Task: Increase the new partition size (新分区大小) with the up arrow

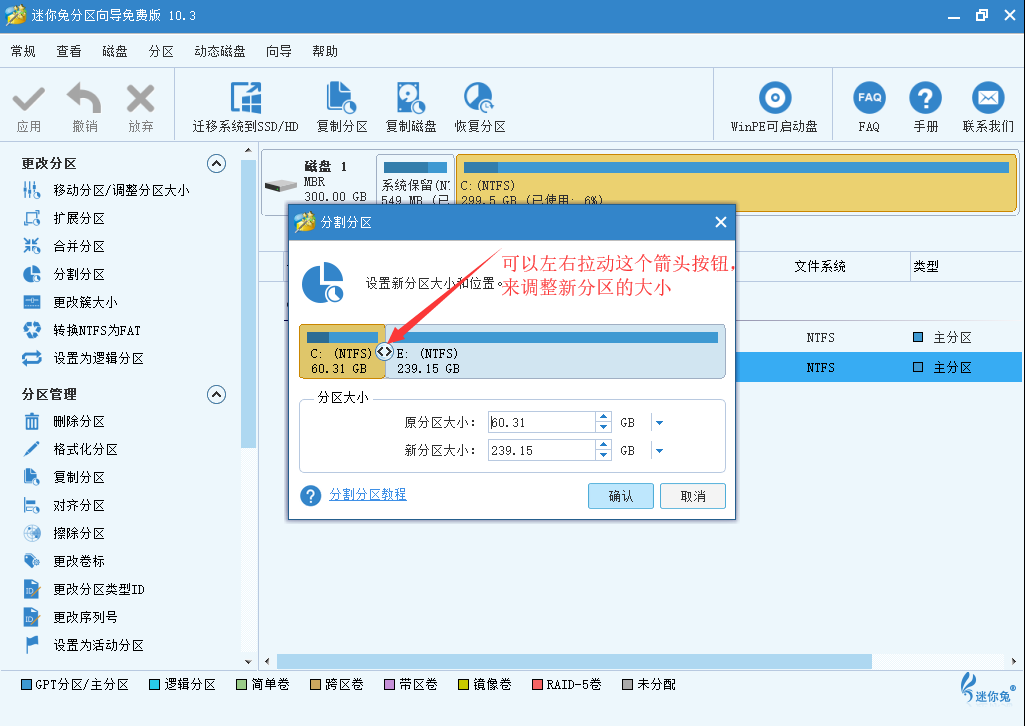Action: [603, 445]
